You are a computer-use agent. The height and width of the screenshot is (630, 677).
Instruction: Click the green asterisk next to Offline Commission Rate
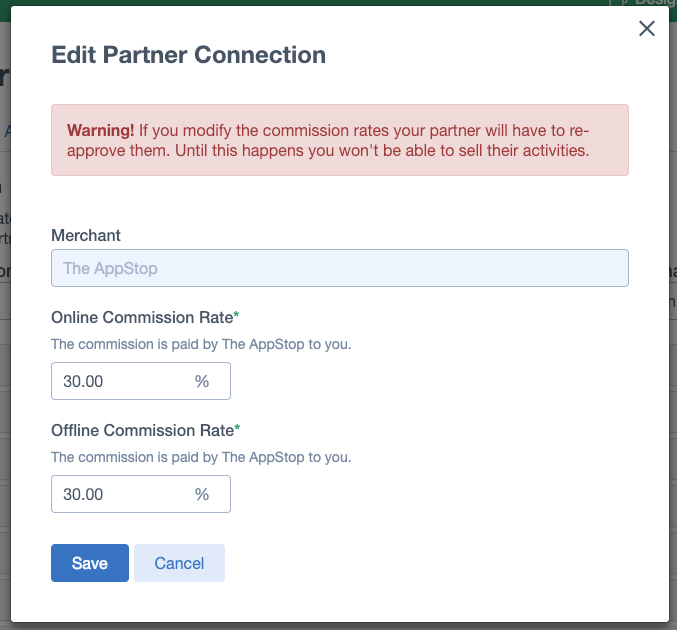[x=237, y=428]
